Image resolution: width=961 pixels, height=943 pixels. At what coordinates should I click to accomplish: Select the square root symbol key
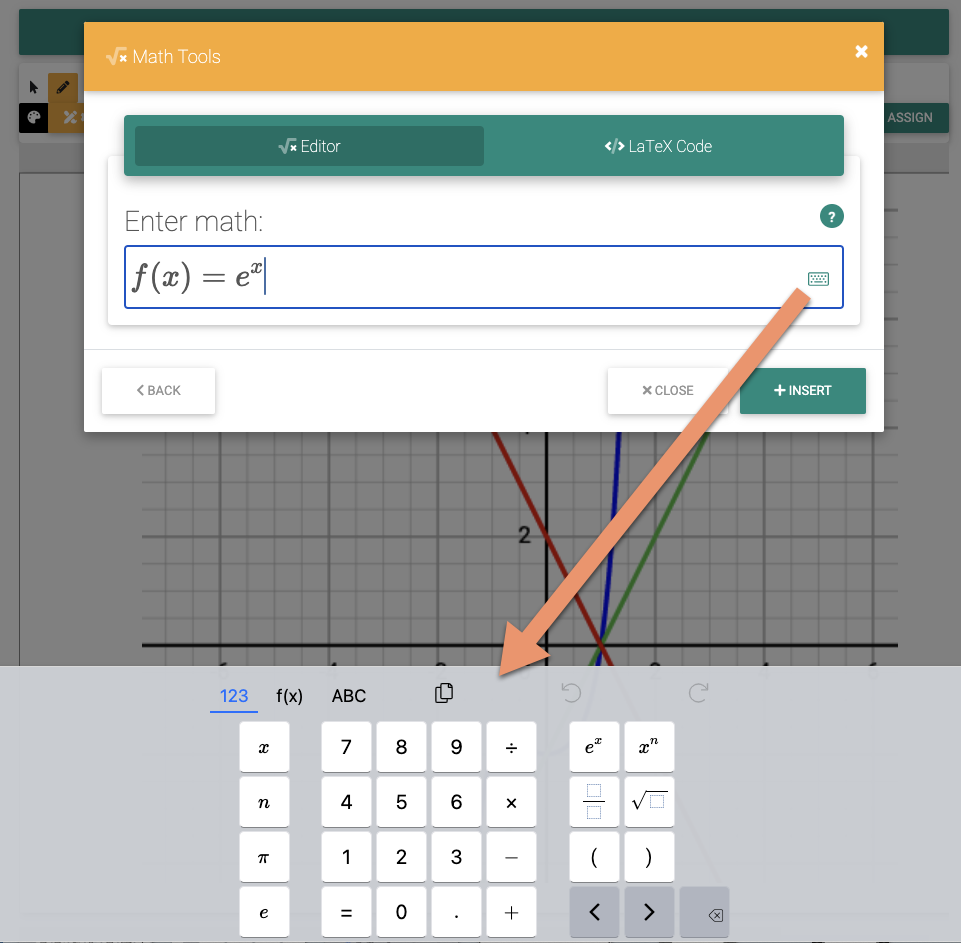pos(649,802)
